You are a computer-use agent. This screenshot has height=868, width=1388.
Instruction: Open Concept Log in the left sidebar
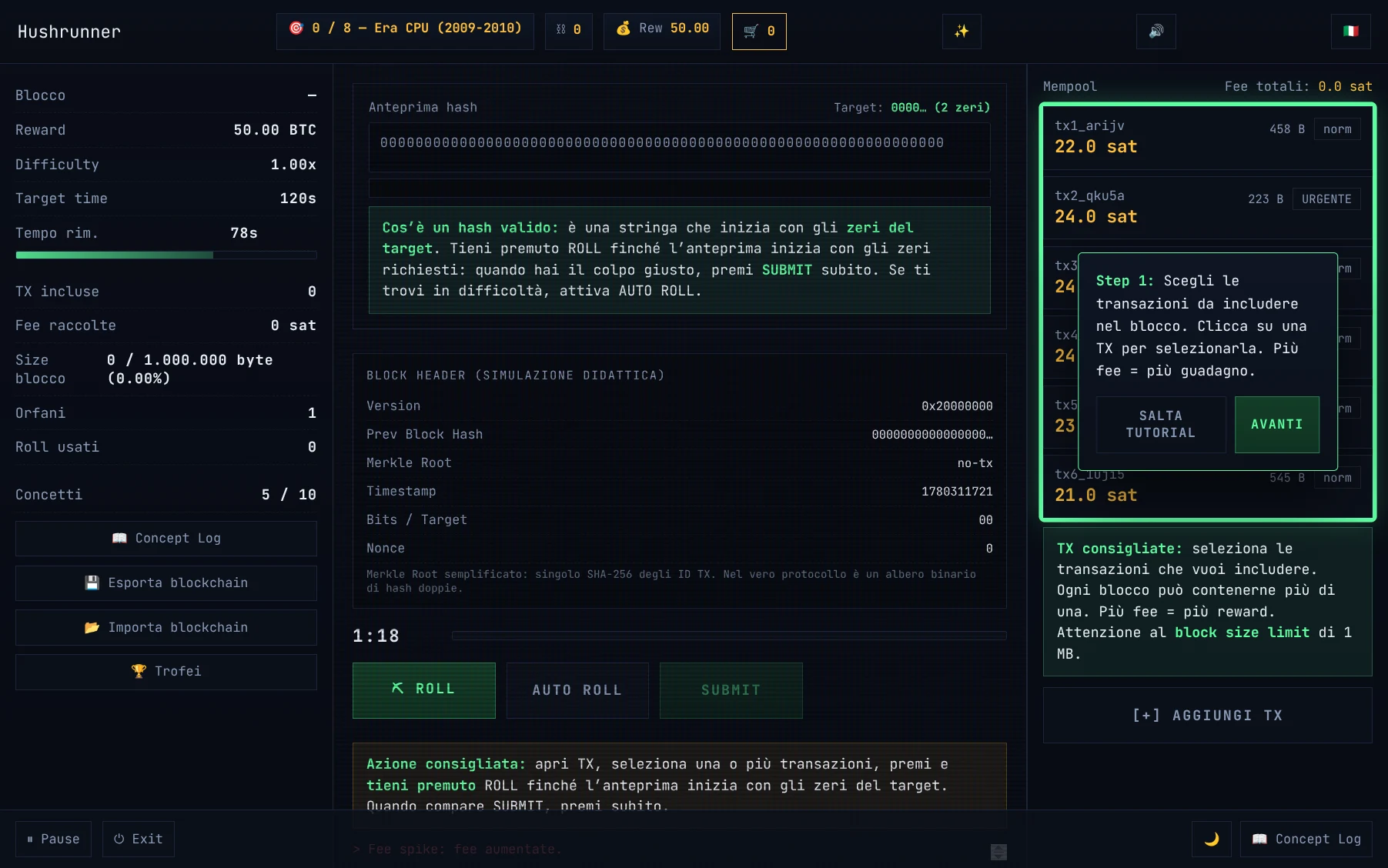point(166,539)
